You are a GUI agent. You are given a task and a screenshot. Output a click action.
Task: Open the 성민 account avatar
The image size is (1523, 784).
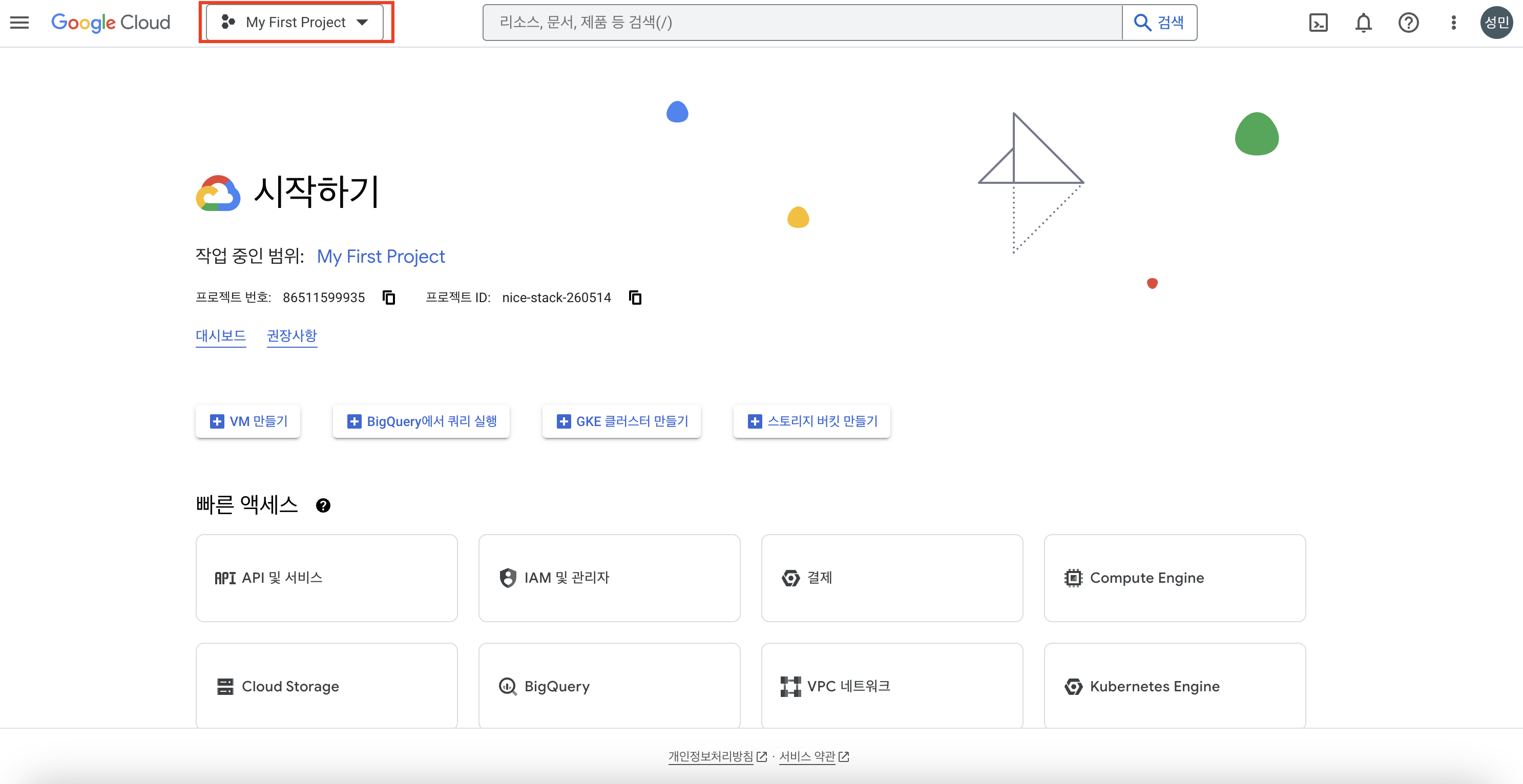[1496, 23]
